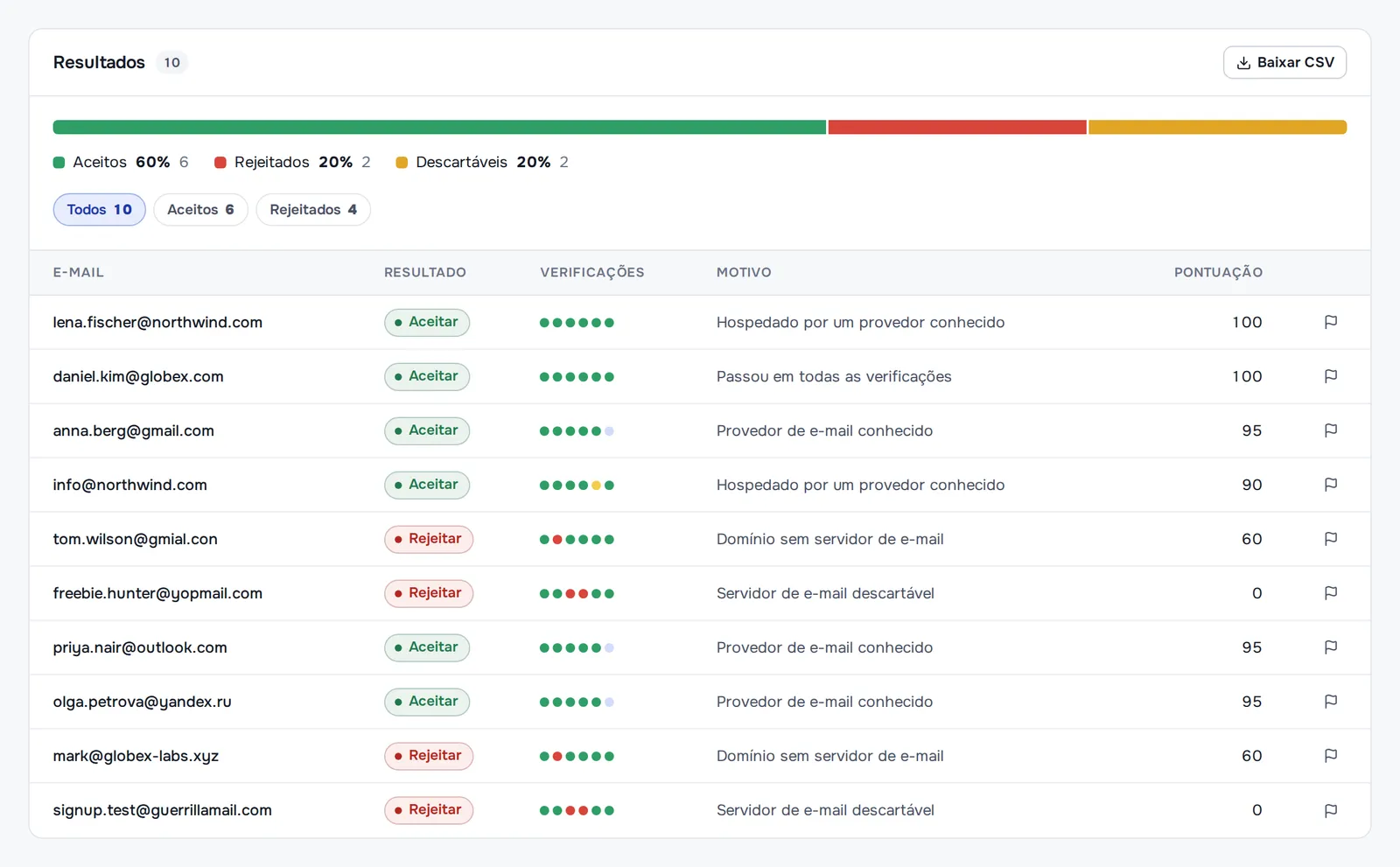1400x867 pixels.
Task: Flag signup.test@guerrillamail.com row
Action: coord(1330,810)
